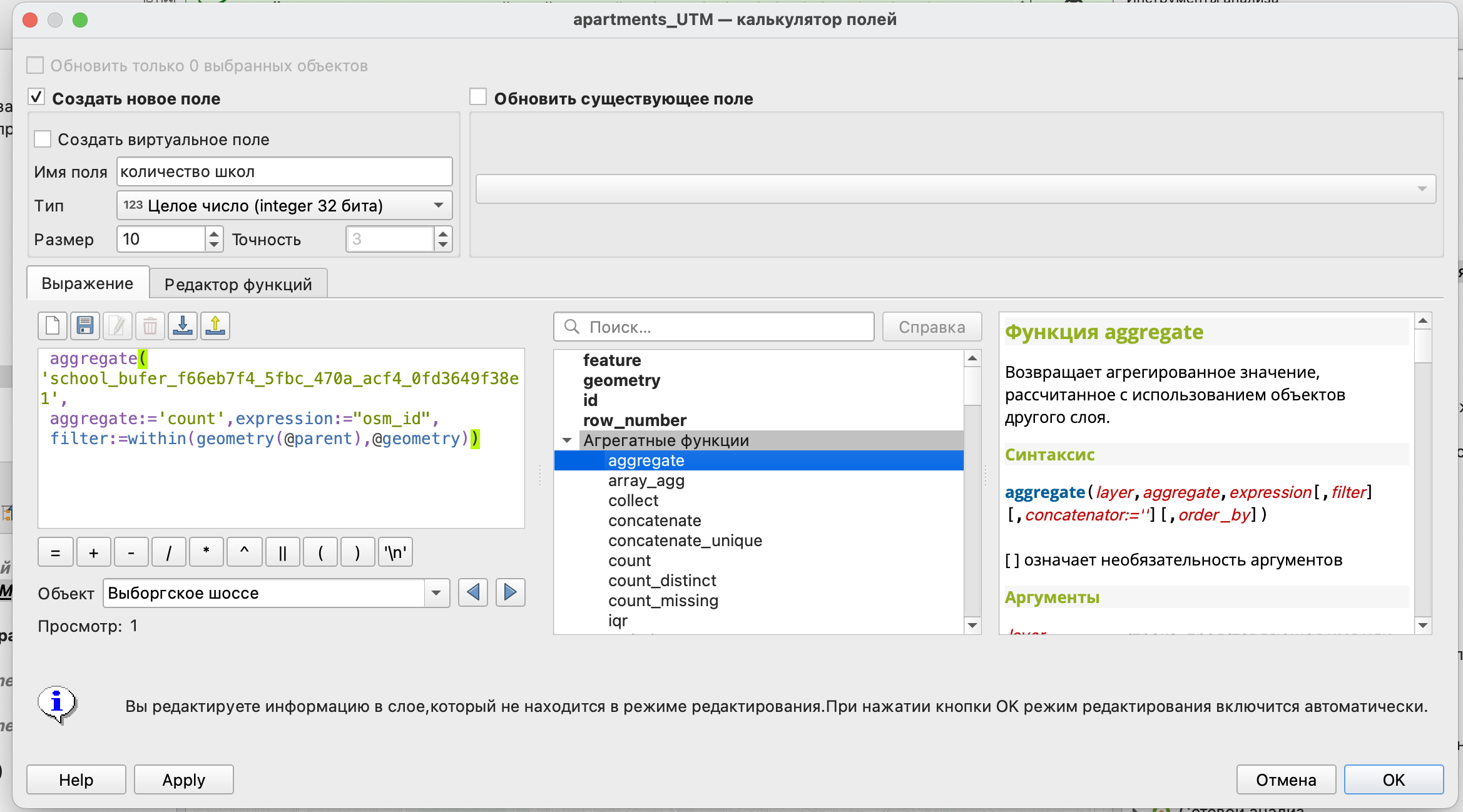Viewport: 1463px width, 812px height.
Task: Open the 'Объект' feature preview dropdown
Action: [437, 592]
